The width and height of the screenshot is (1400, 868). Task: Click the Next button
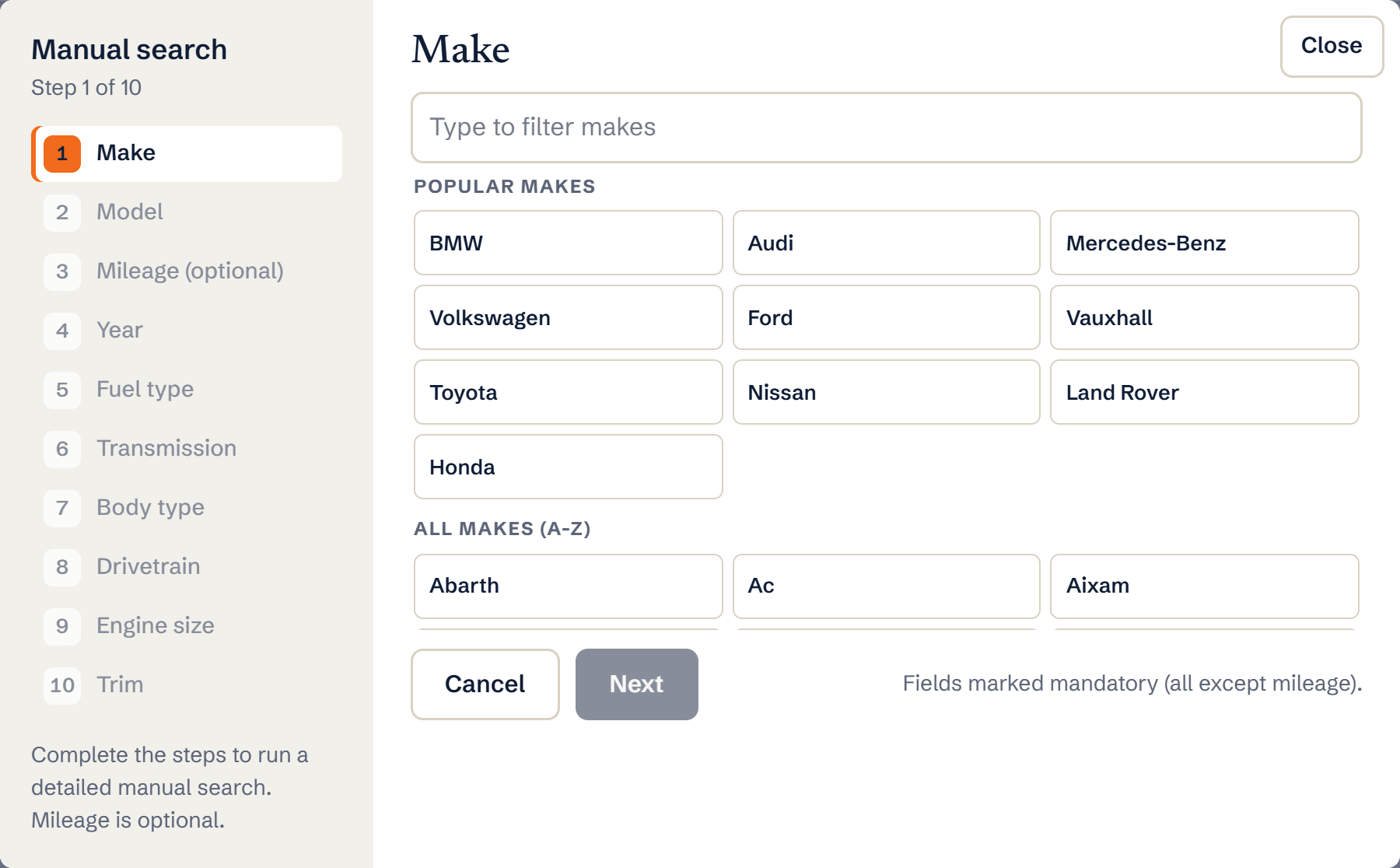(637, 684)
